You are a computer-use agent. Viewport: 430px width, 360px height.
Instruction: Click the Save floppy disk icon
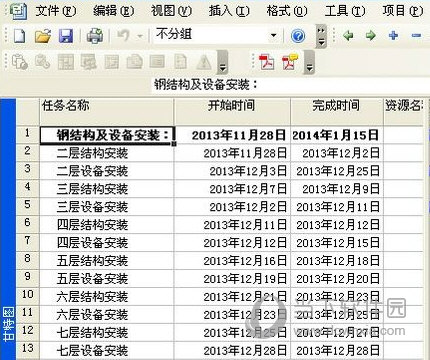click(x=66, y=35)
